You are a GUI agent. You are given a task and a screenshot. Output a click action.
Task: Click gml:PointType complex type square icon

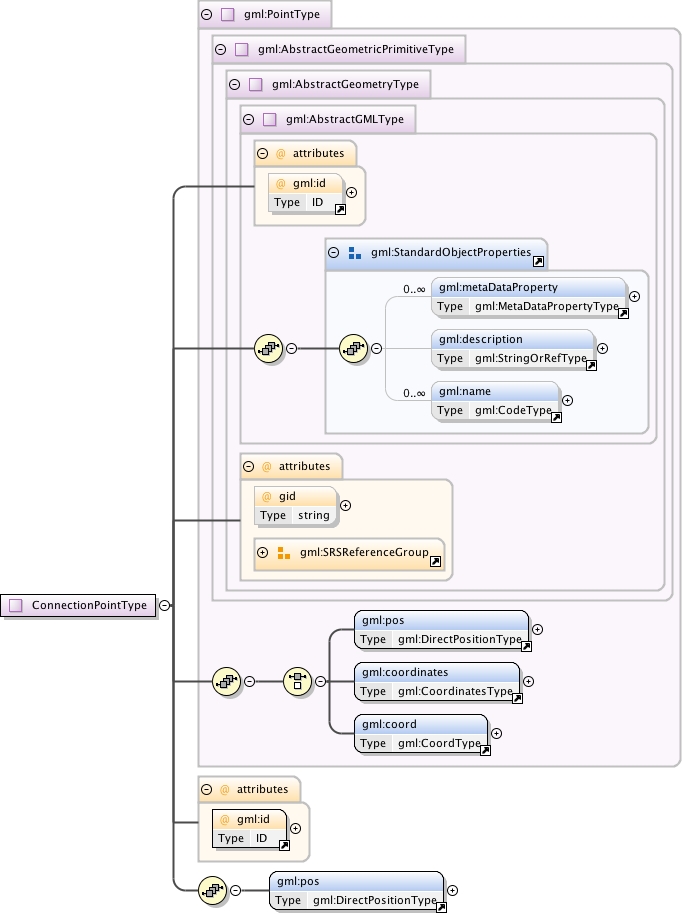pos(228,15)
